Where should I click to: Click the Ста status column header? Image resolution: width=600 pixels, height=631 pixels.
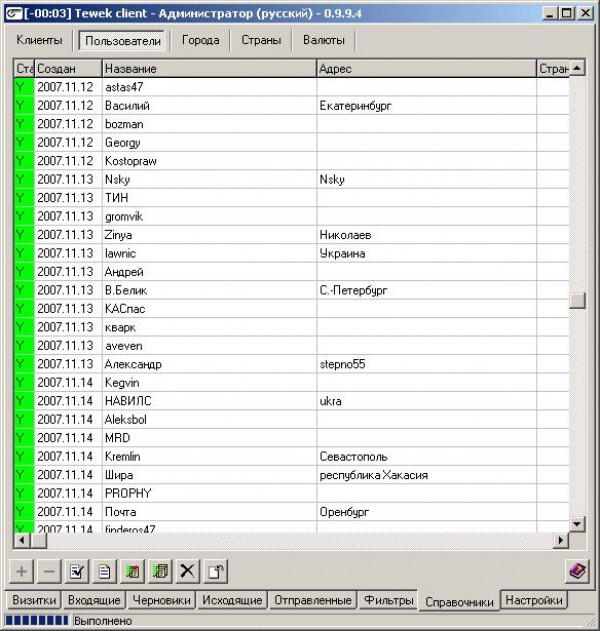25,69
